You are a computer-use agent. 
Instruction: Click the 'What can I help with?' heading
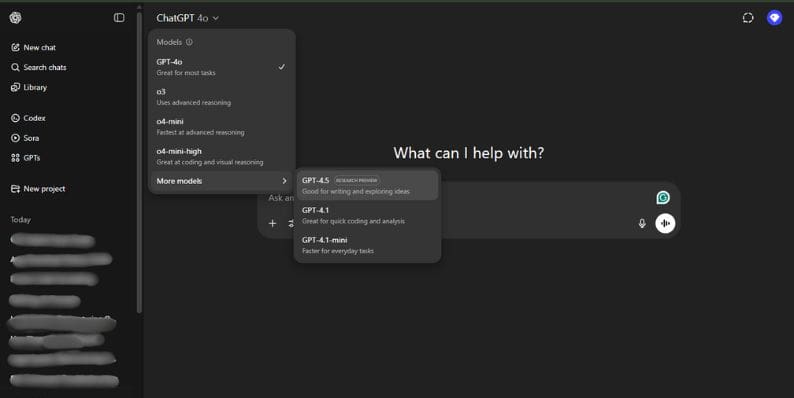point(469,153)
